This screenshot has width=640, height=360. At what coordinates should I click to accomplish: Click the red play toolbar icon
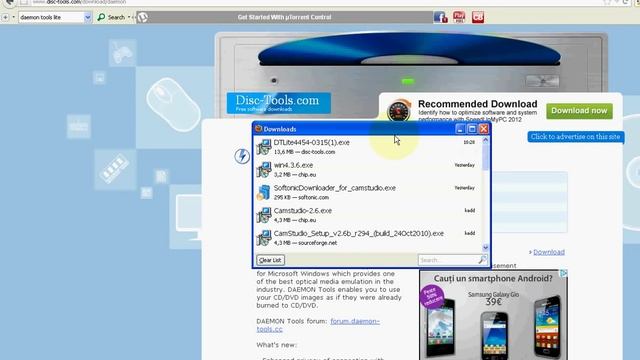[459, 17]
